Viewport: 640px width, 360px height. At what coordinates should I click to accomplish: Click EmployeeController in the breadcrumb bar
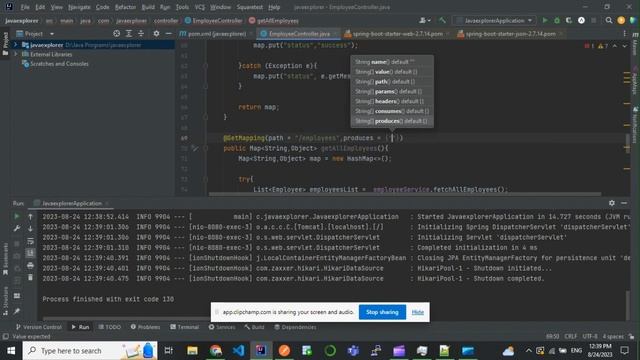pyautogui.click(x=213, y=20)
